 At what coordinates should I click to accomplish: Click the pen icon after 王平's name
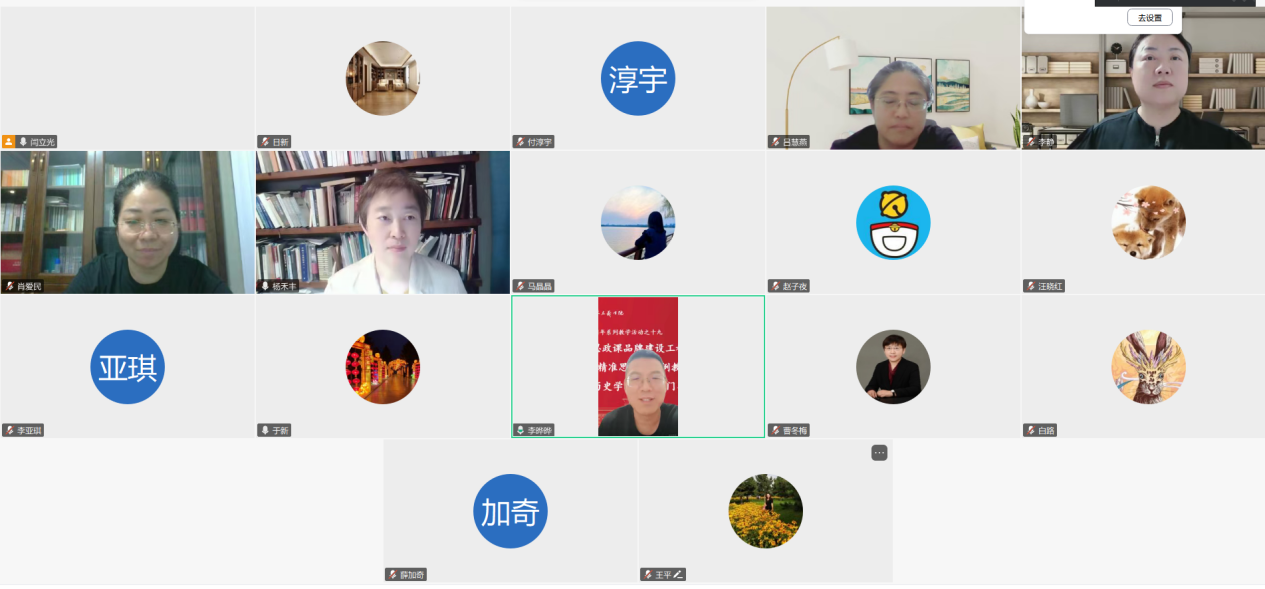pos(678,574)
